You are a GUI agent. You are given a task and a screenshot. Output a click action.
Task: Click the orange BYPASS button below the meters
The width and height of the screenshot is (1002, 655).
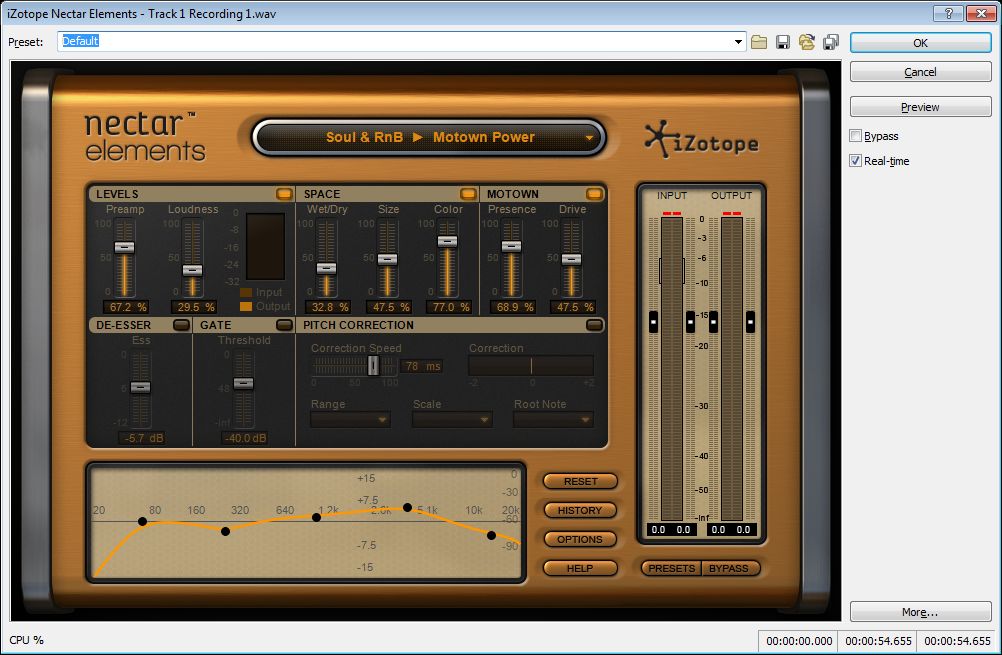728,567
